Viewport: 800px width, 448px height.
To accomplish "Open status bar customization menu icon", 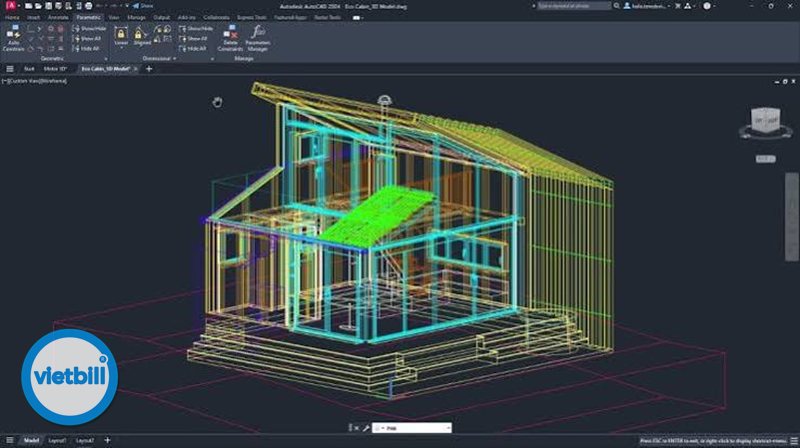I will point(794,440).
